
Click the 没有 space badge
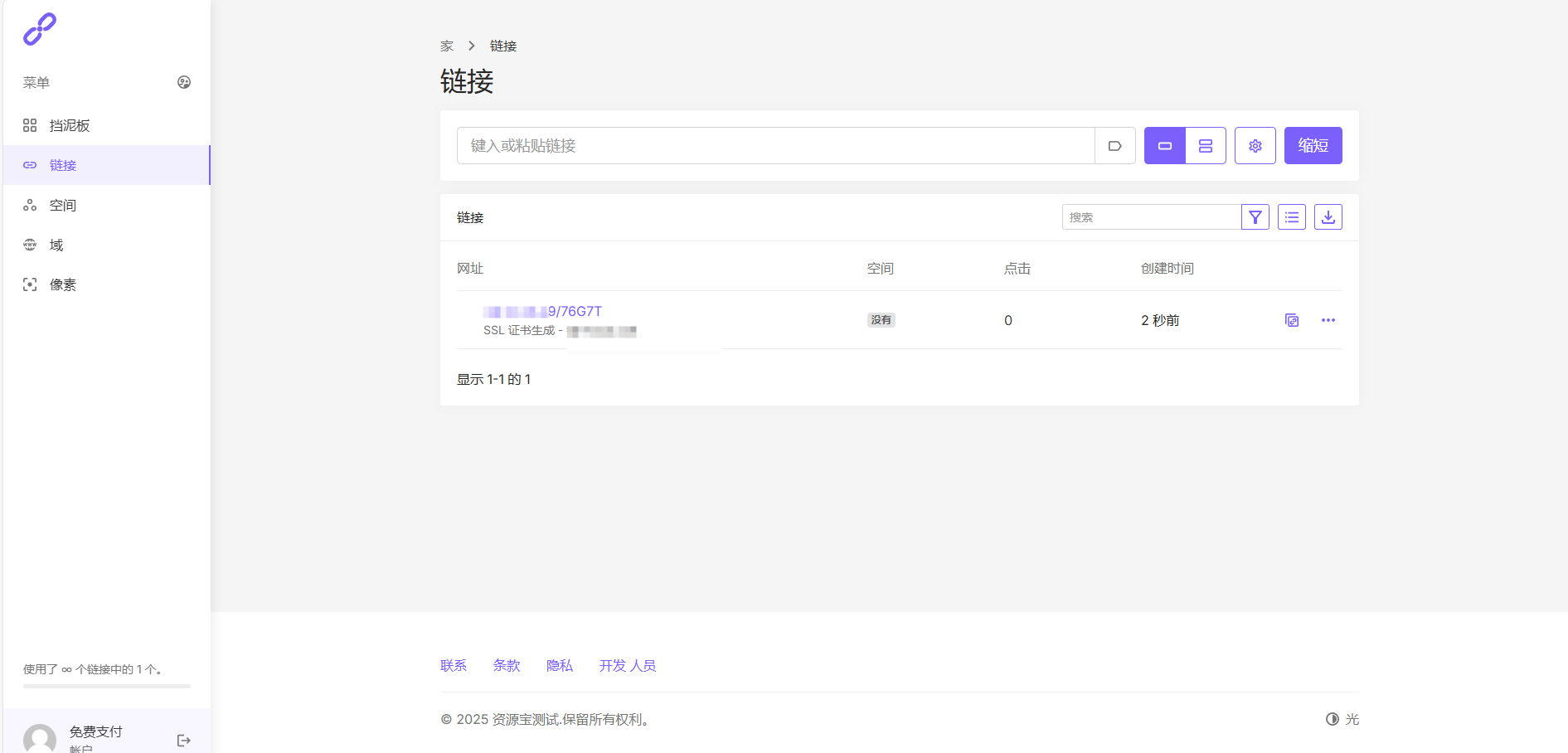pos(881,320)
